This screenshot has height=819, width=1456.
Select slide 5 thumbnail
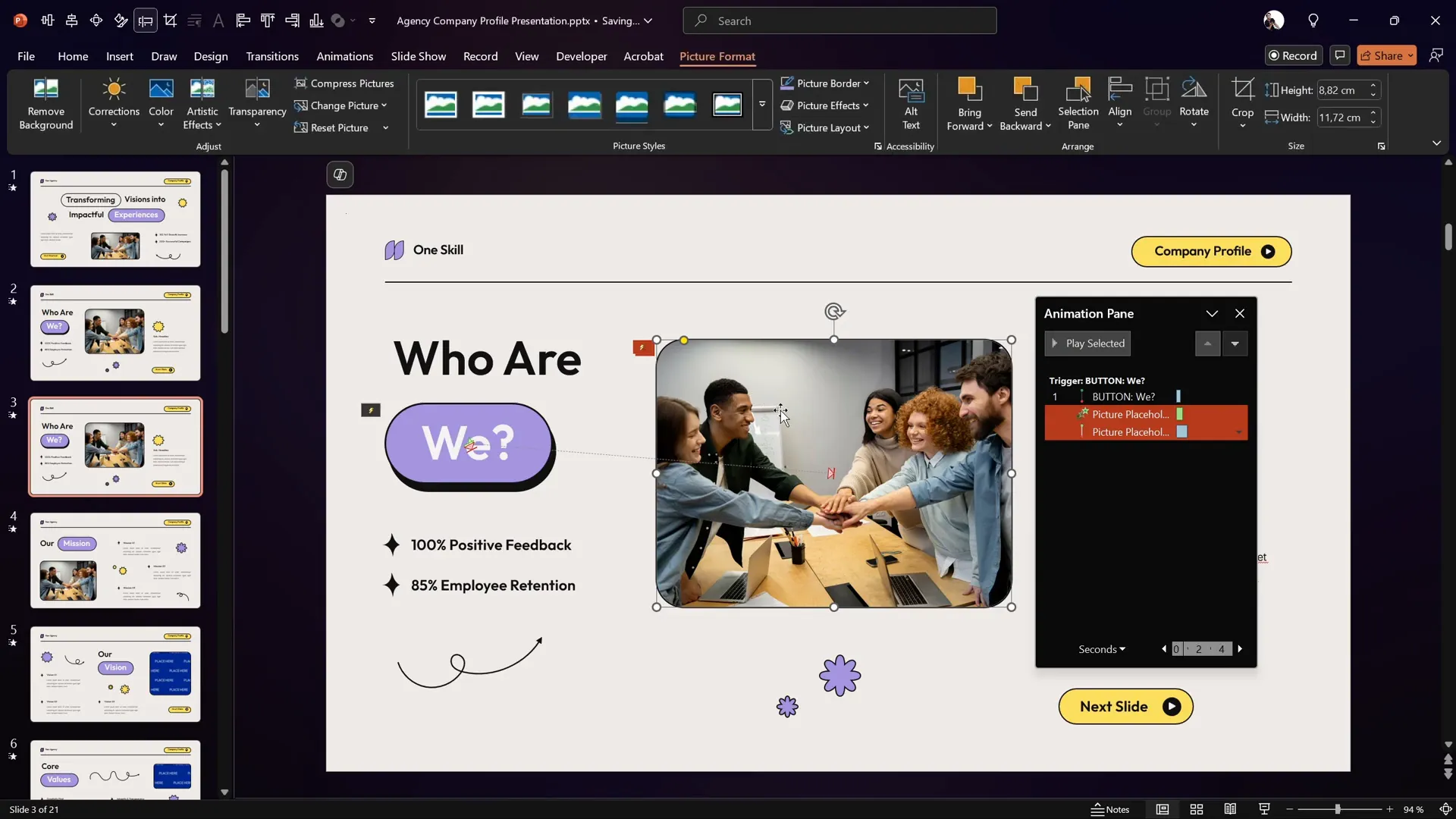tap(115, 673)
